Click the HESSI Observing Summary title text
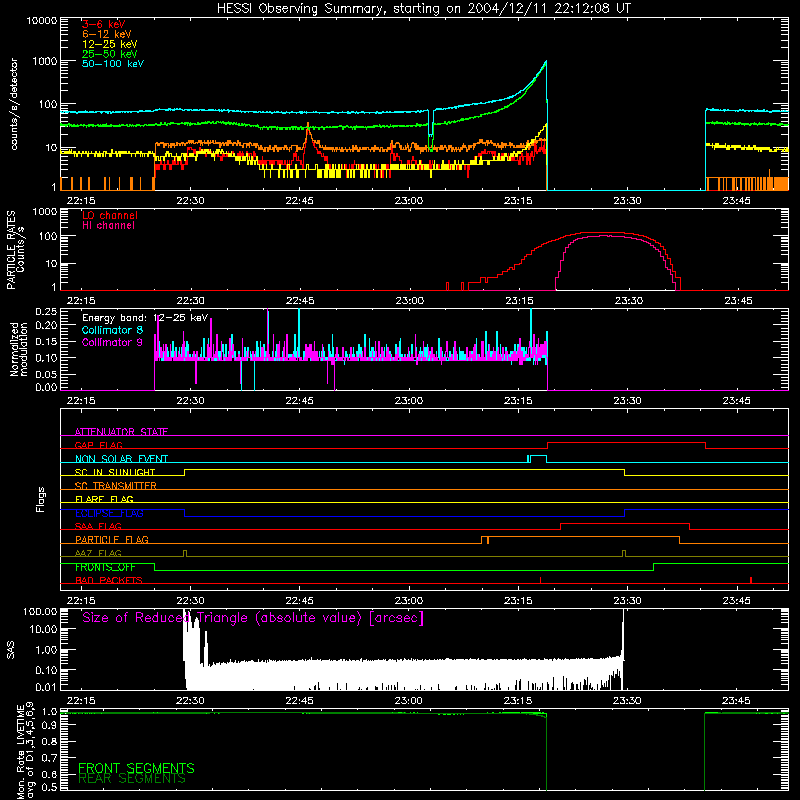 click(424, 9)
